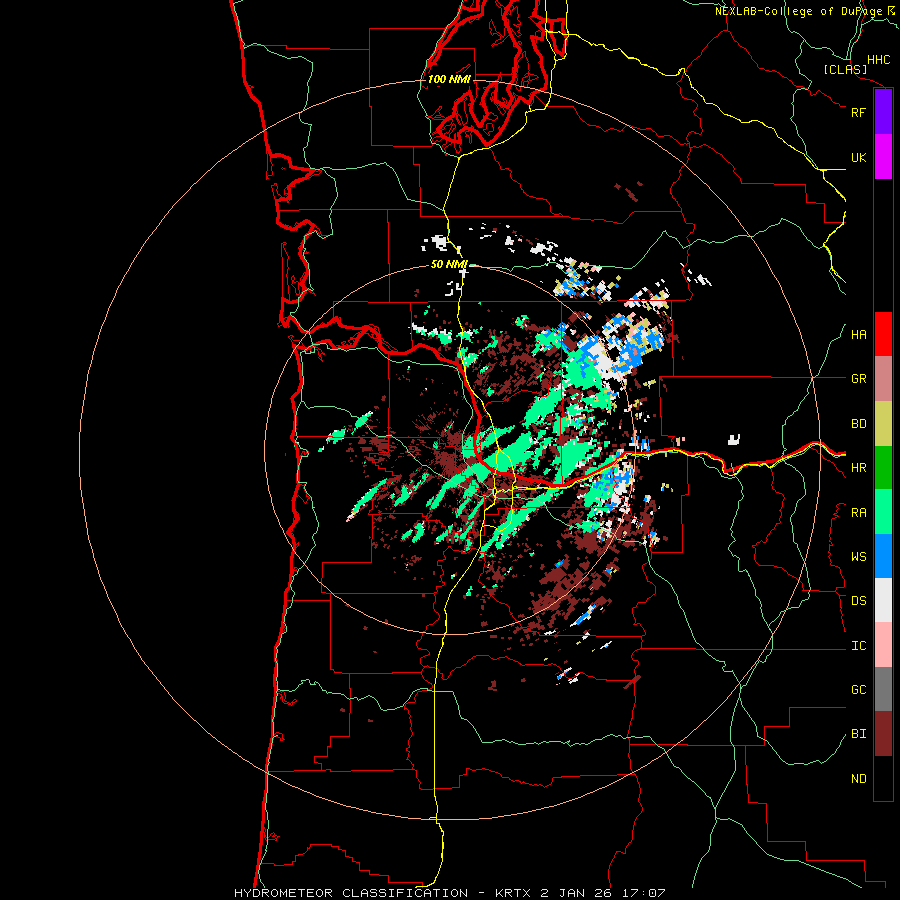Click the DS white legend swatch
This screenshot has width=900, height=900.
pos(883,600)
